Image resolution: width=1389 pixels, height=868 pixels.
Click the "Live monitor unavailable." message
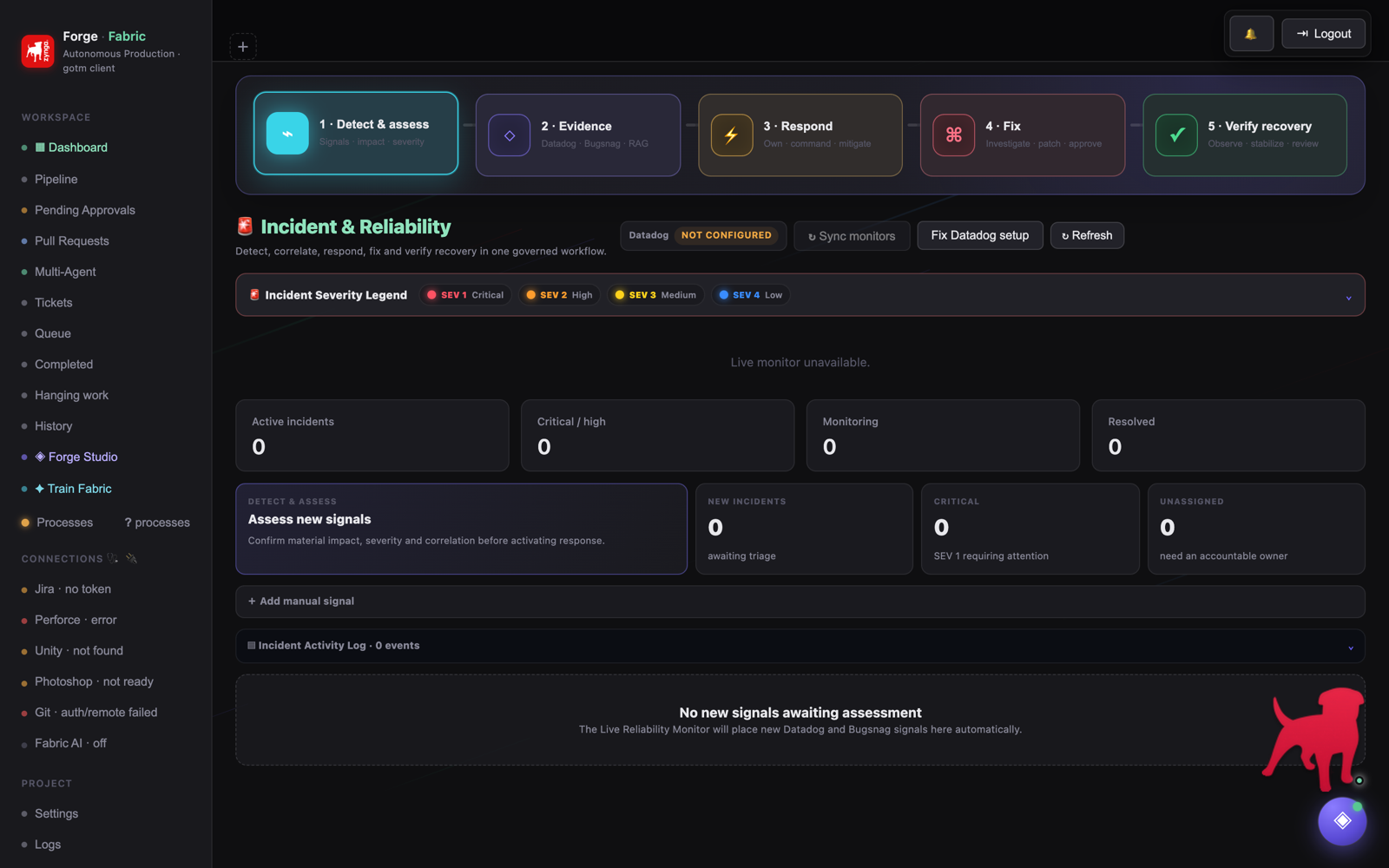[x=800, y=362]
